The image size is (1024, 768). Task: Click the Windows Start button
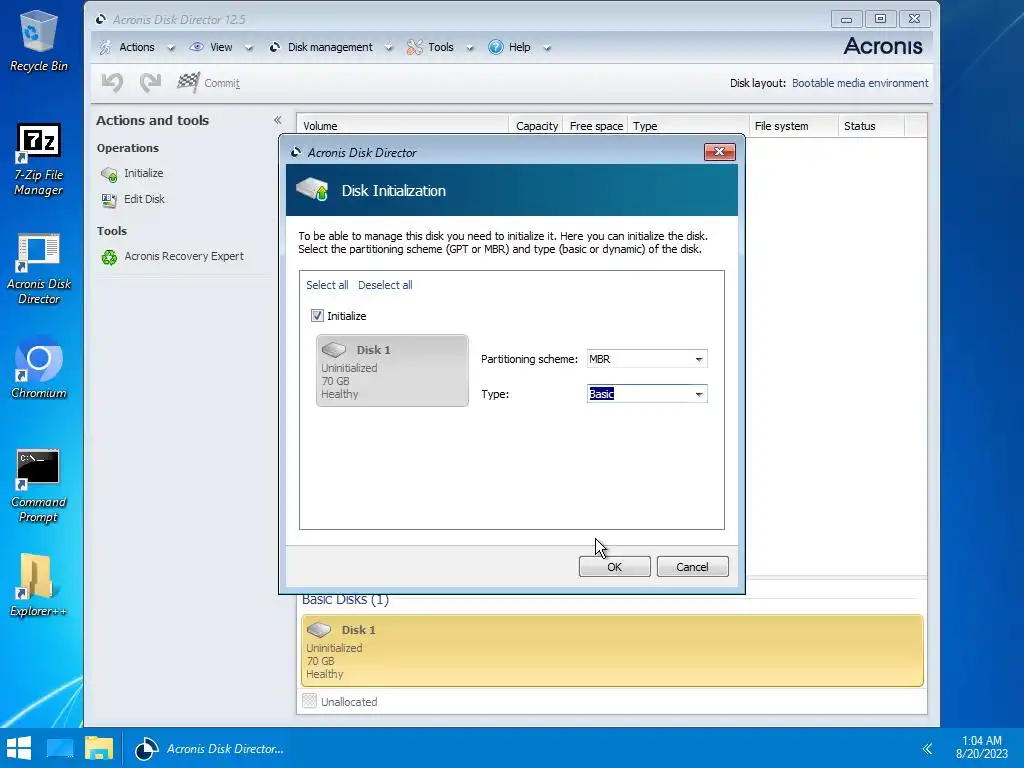pyautogui.click(x=19, y=748)
